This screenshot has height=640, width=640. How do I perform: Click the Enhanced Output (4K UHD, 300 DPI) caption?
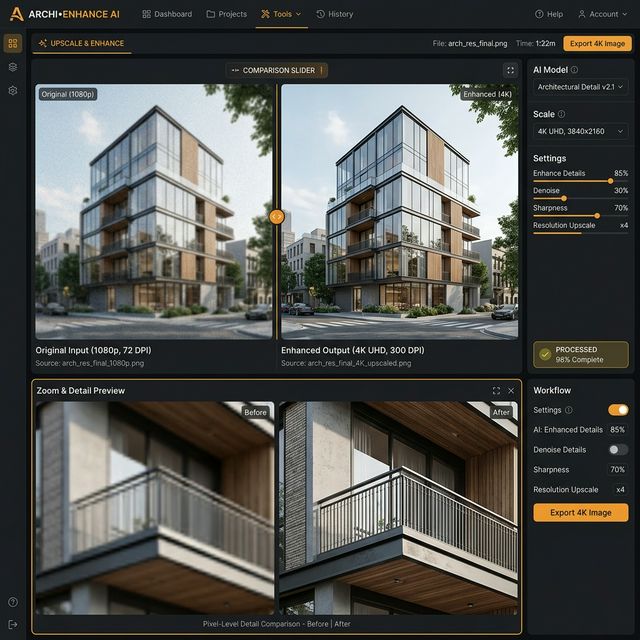(x=353, y=350)
